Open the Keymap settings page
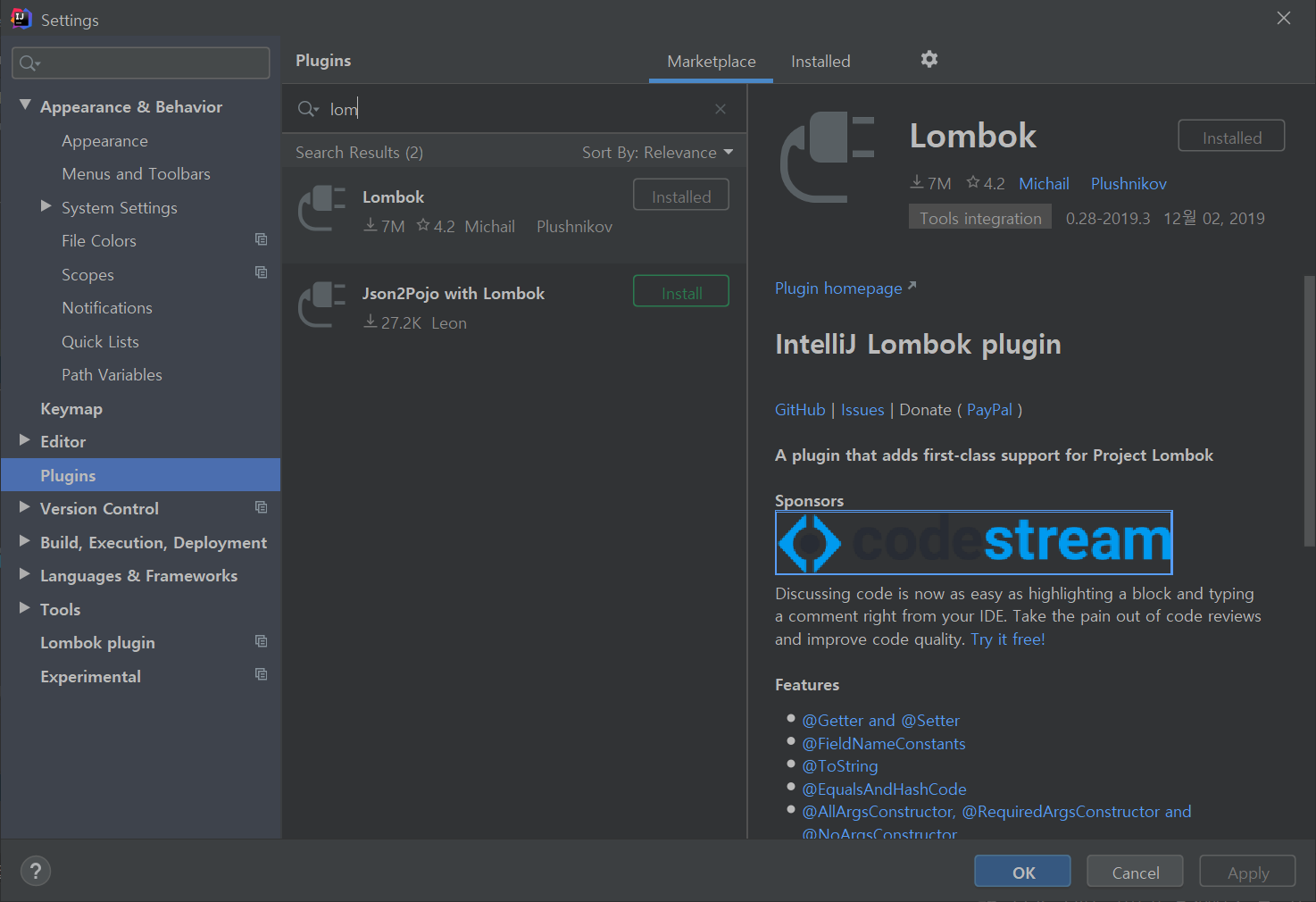The height and width of the screenshot is (902, 1316). (x=71, y=409)
